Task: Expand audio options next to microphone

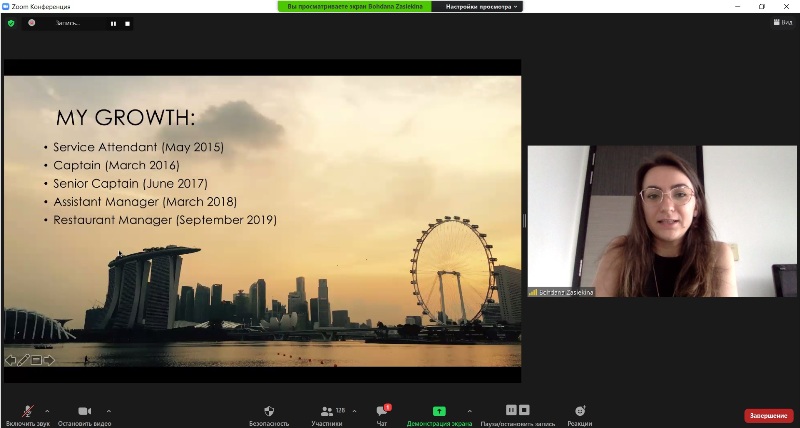Action: (x=47, y=411)
